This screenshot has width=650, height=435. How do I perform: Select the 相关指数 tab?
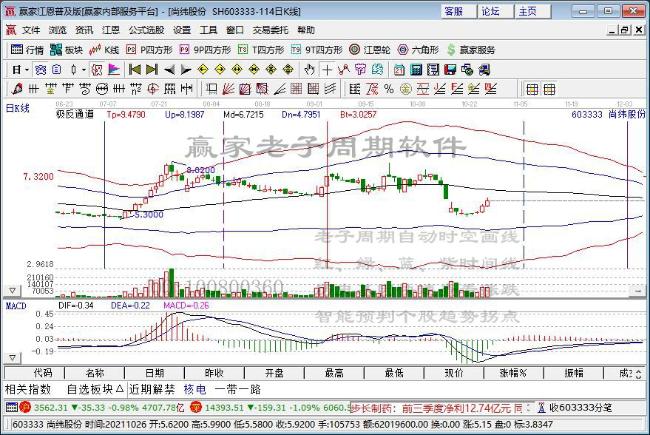[x=28, y=389]
